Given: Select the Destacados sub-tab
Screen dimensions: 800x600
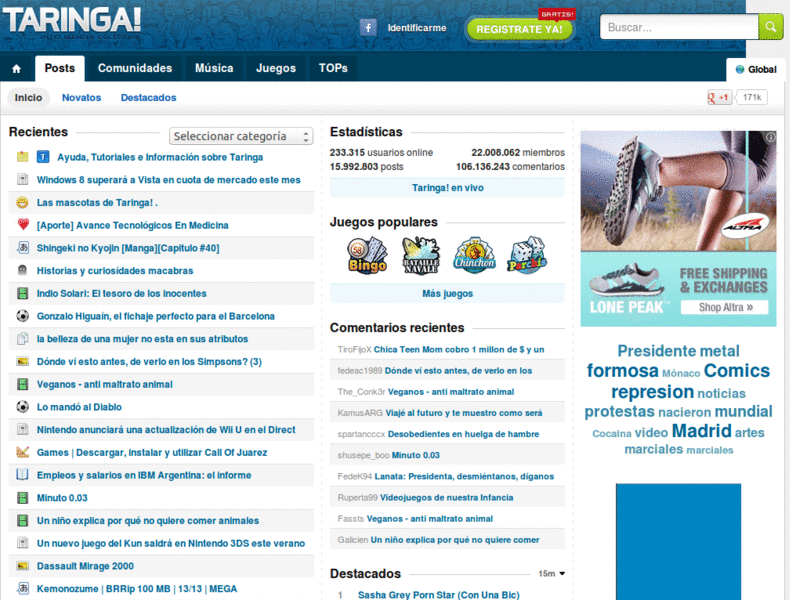Looking at the screenshot, I should point(148,97).
